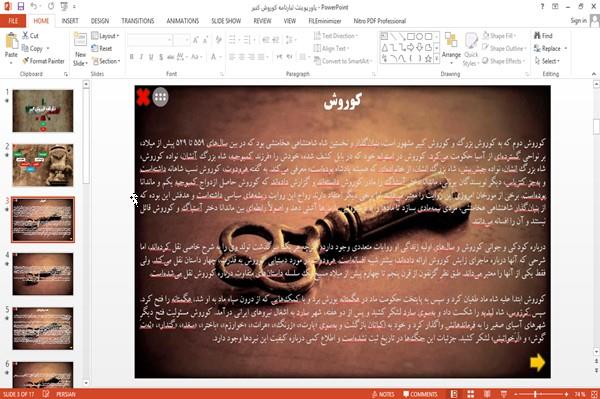Viewport: 600px width, 399px height.
Task: Click the red X icon on the slide
Action: [x=143, y=97]
